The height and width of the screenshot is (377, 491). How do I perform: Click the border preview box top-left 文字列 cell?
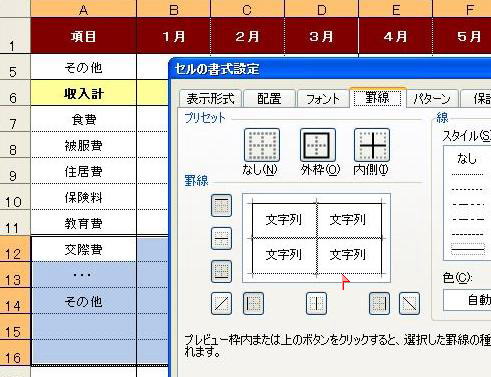coord(284,220)
